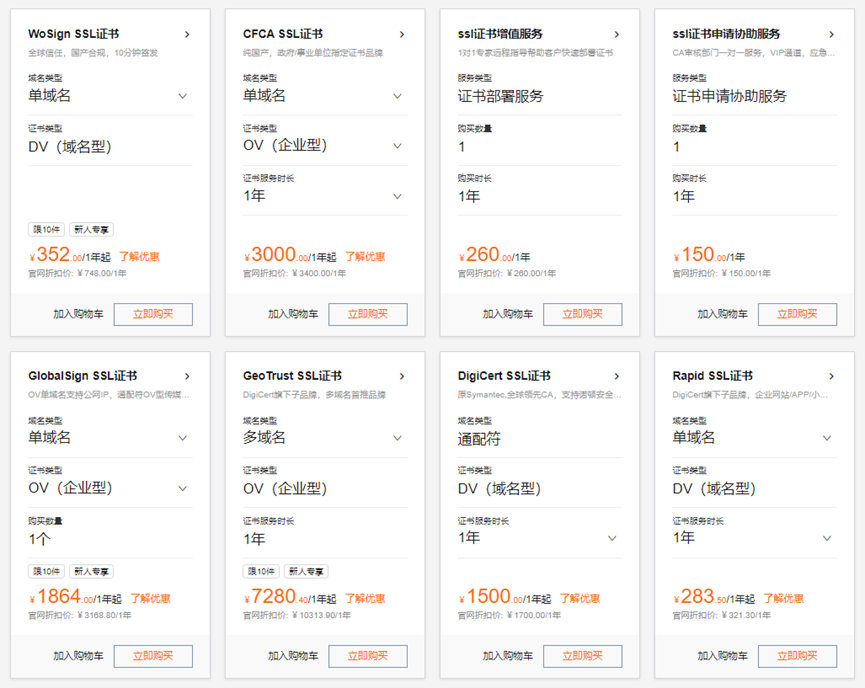Add CFCA SSL证书 to cart via 加入购物车
The width and height of the screenshot is (865, 688).
(x=293, y=314)
